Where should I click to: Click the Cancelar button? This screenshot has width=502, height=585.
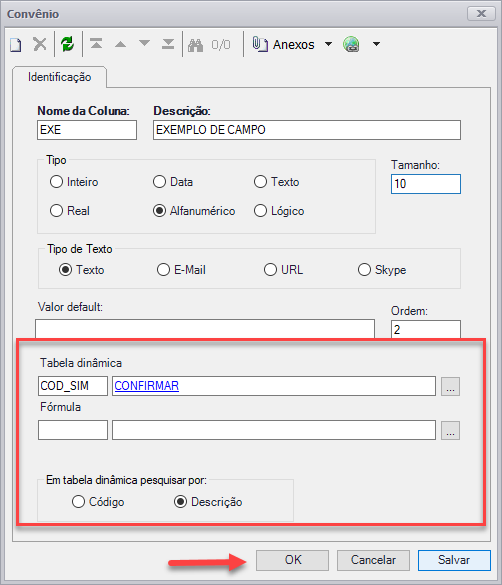click(373, 560)
